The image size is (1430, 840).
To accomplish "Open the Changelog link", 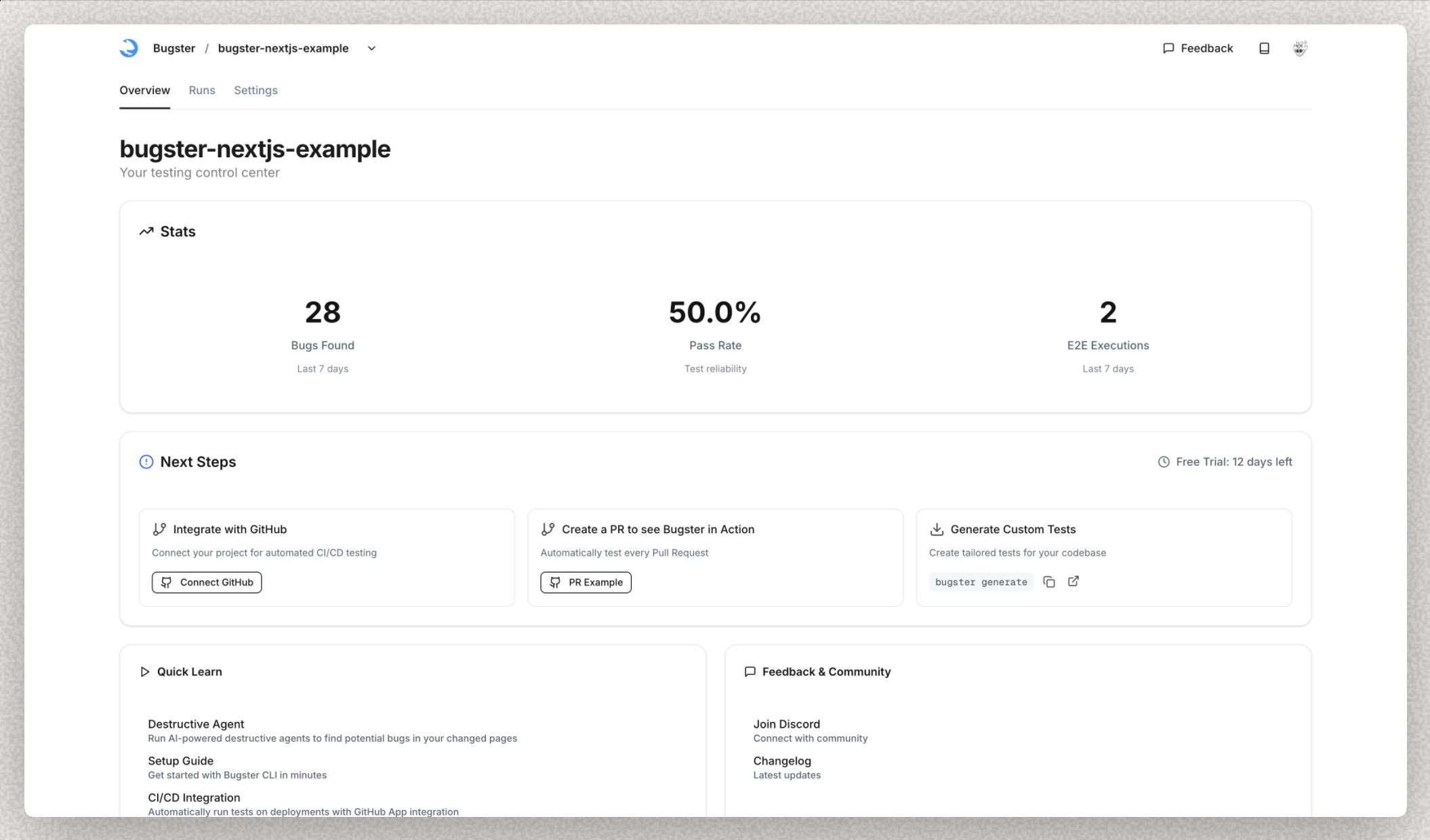I will coord(787,767).
